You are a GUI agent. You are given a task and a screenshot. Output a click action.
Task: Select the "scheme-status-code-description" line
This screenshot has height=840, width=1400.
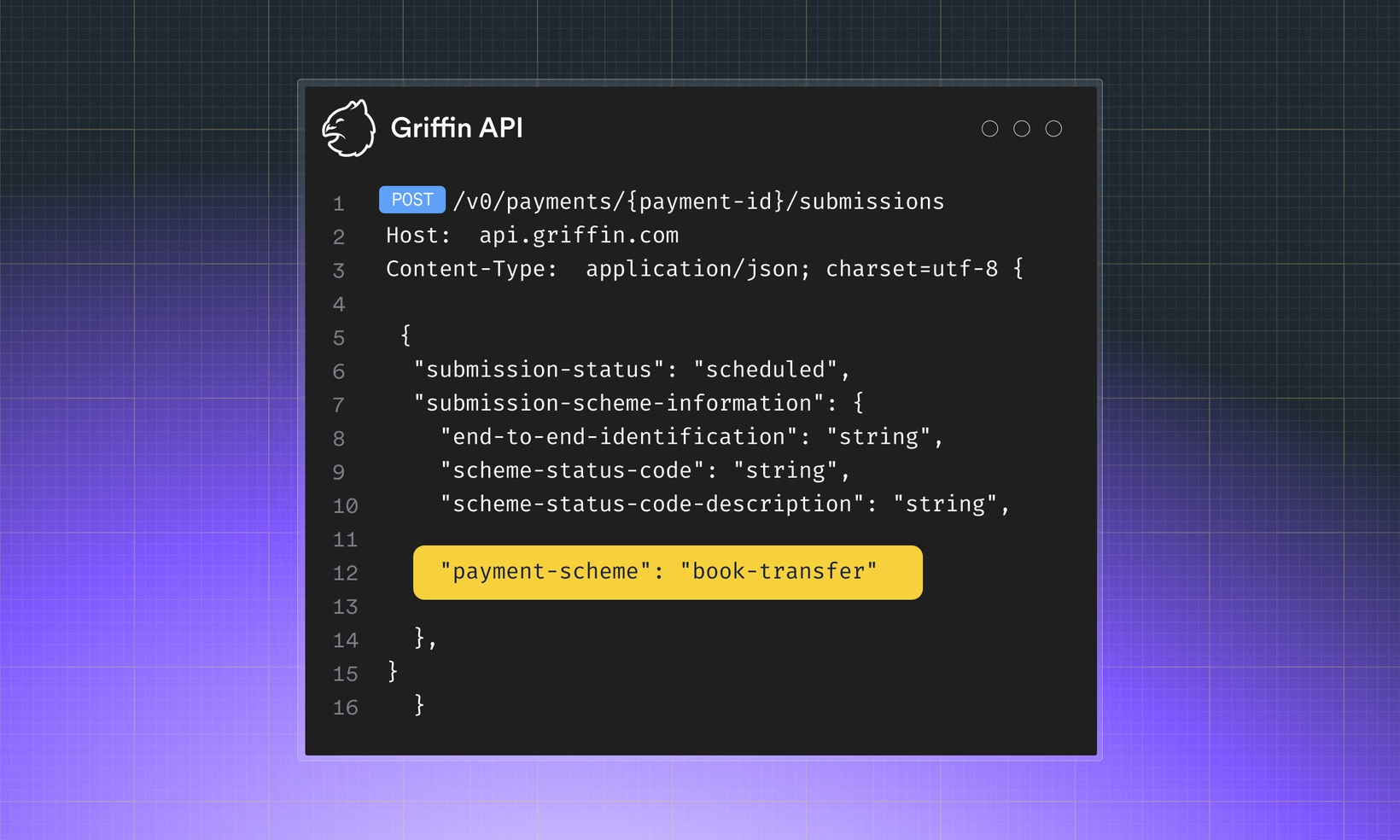pyautogui.click(x=725, y=505)
